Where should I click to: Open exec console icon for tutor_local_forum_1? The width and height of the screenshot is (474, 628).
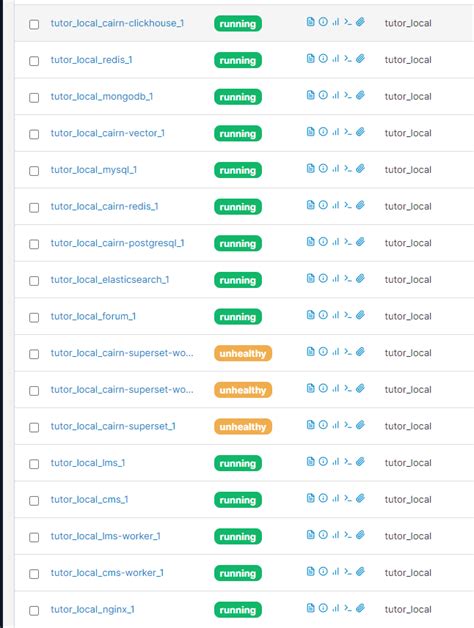348,315
